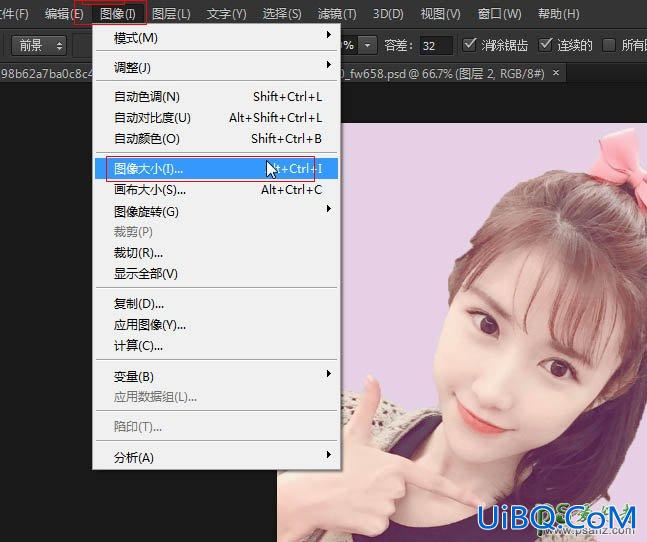Image resolution: width=647 pixels, height=542 pixels.
Task: Select 图像大小(I)... menu entry
Action: pyautogui.click(x=216, y=168)
